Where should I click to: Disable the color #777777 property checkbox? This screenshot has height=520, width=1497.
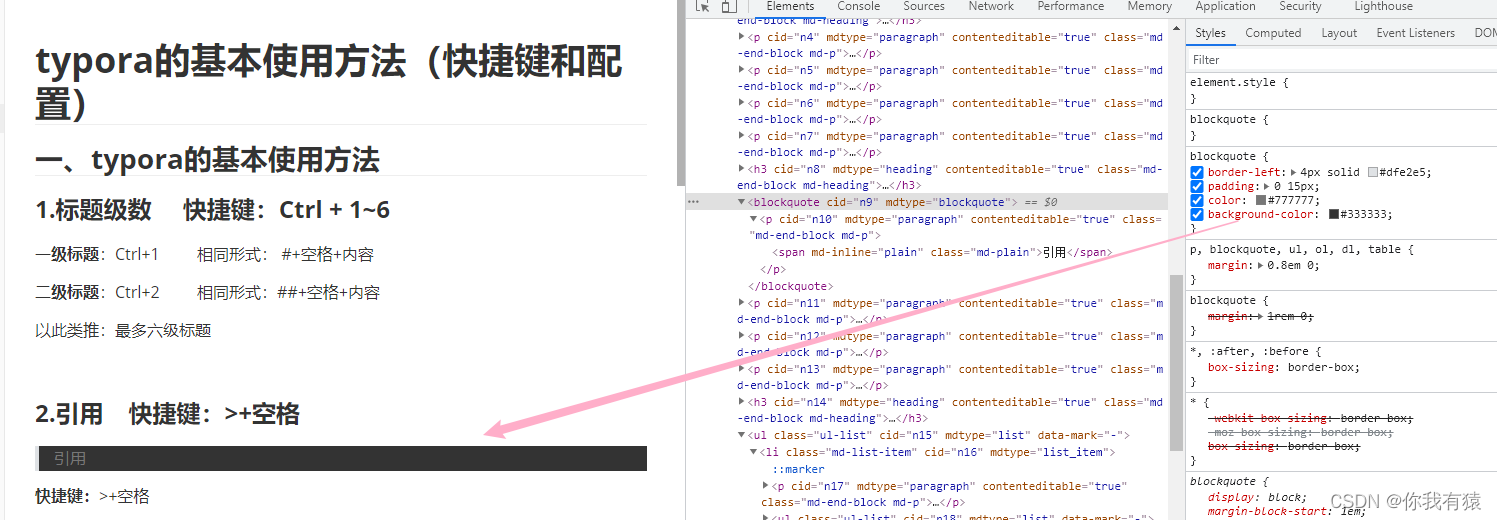pos(1197,200)
